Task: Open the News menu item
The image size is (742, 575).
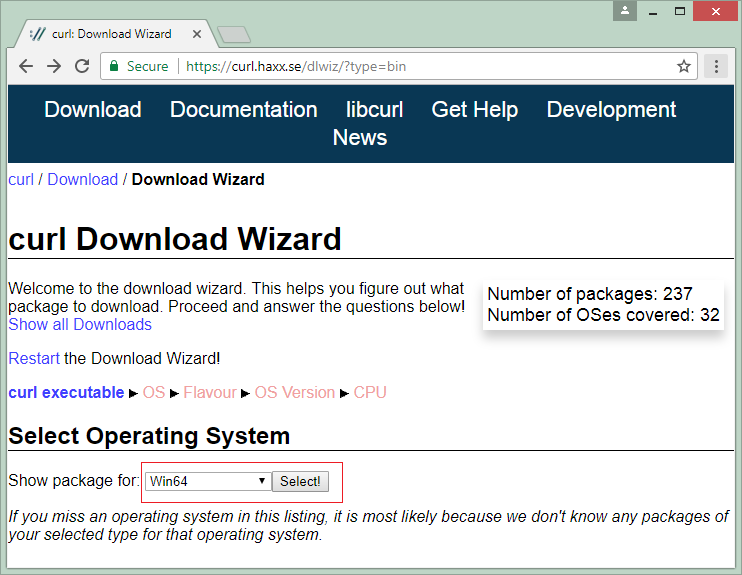Action: coord(360,138)
